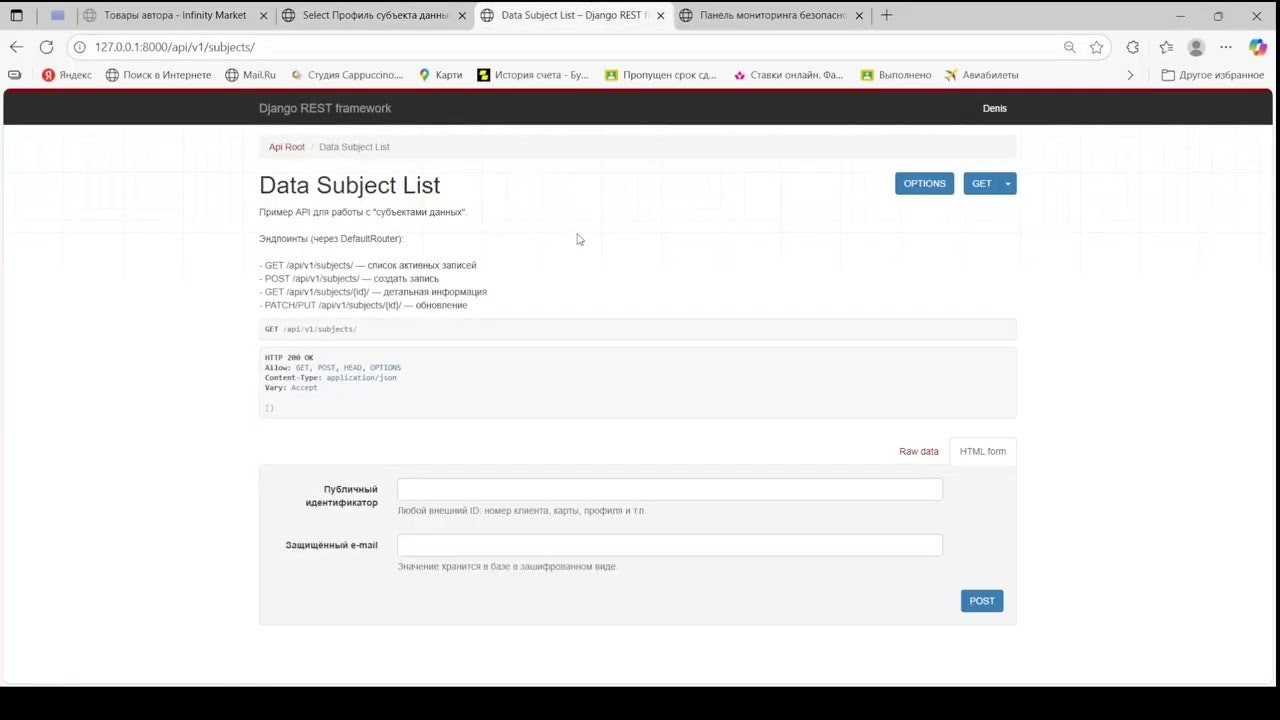This screenshot has width=1280, height=720.
Task: Reload the current page
Action: [46, 47]
